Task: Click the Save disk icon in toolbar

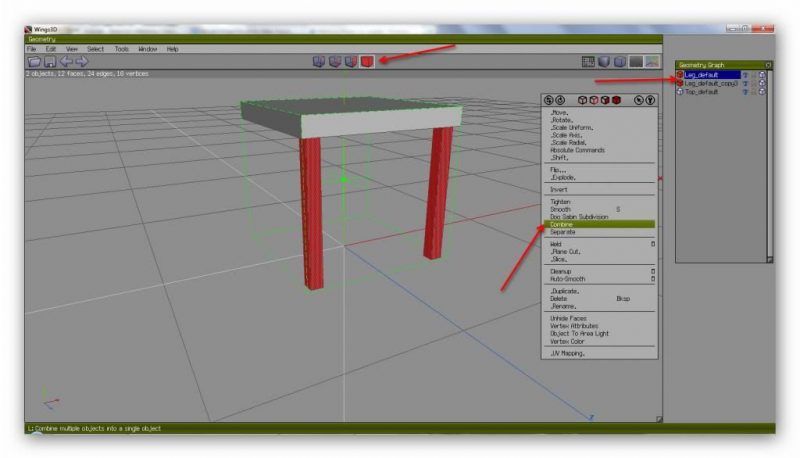Action: pos(49,62)
